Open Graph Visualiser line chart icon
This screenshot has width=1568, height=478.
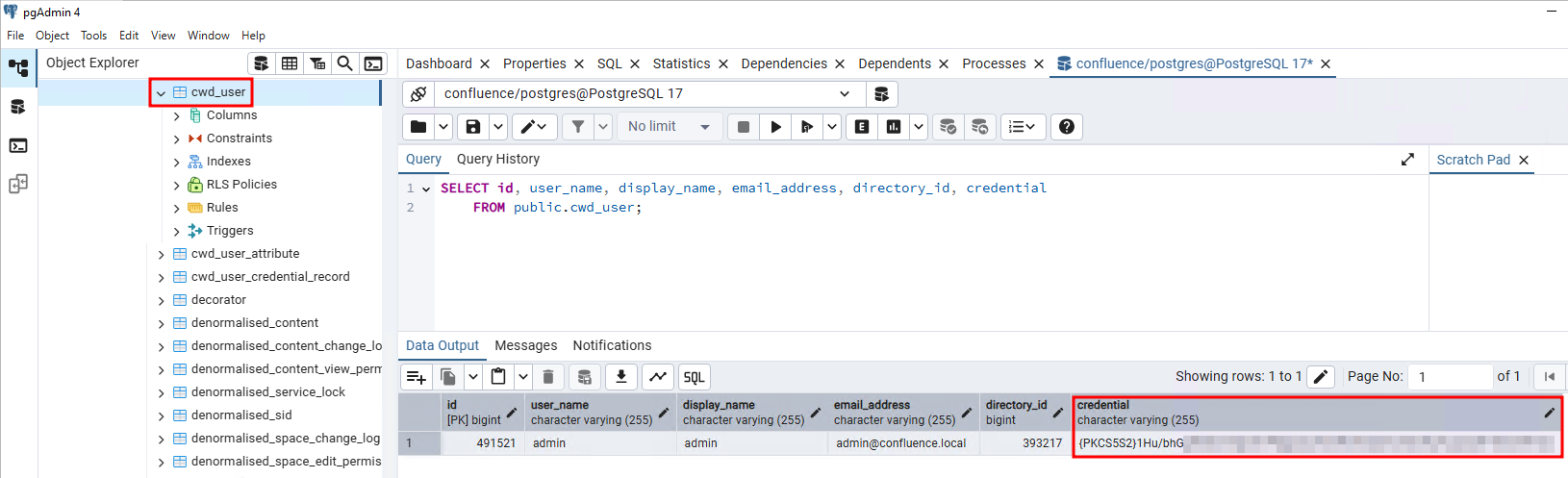point(658,377)
